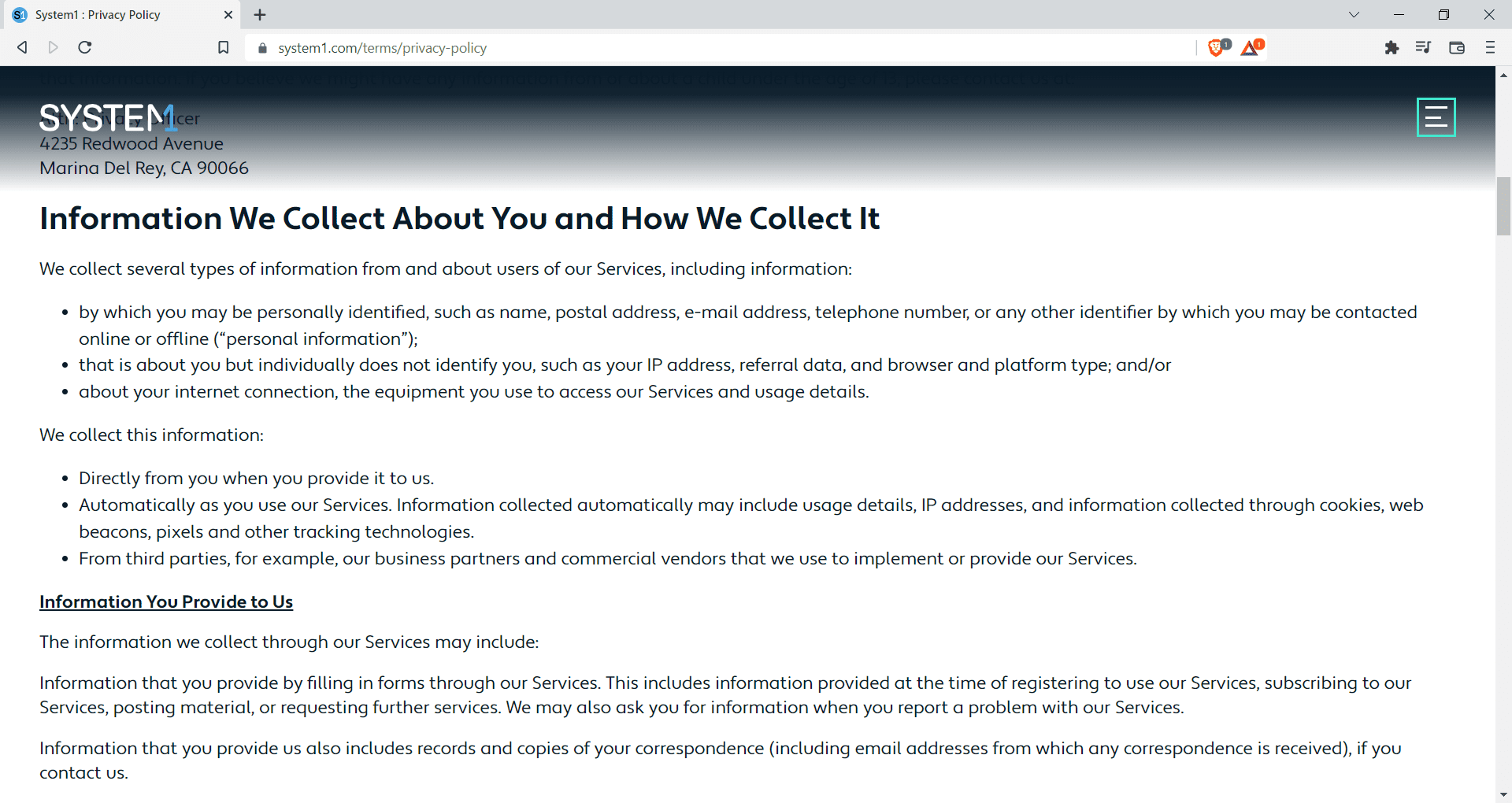This screenshot has width=1512, height=803.
Task: Open the Brave Wallet icon
Action: click(x=1456, y=47)
